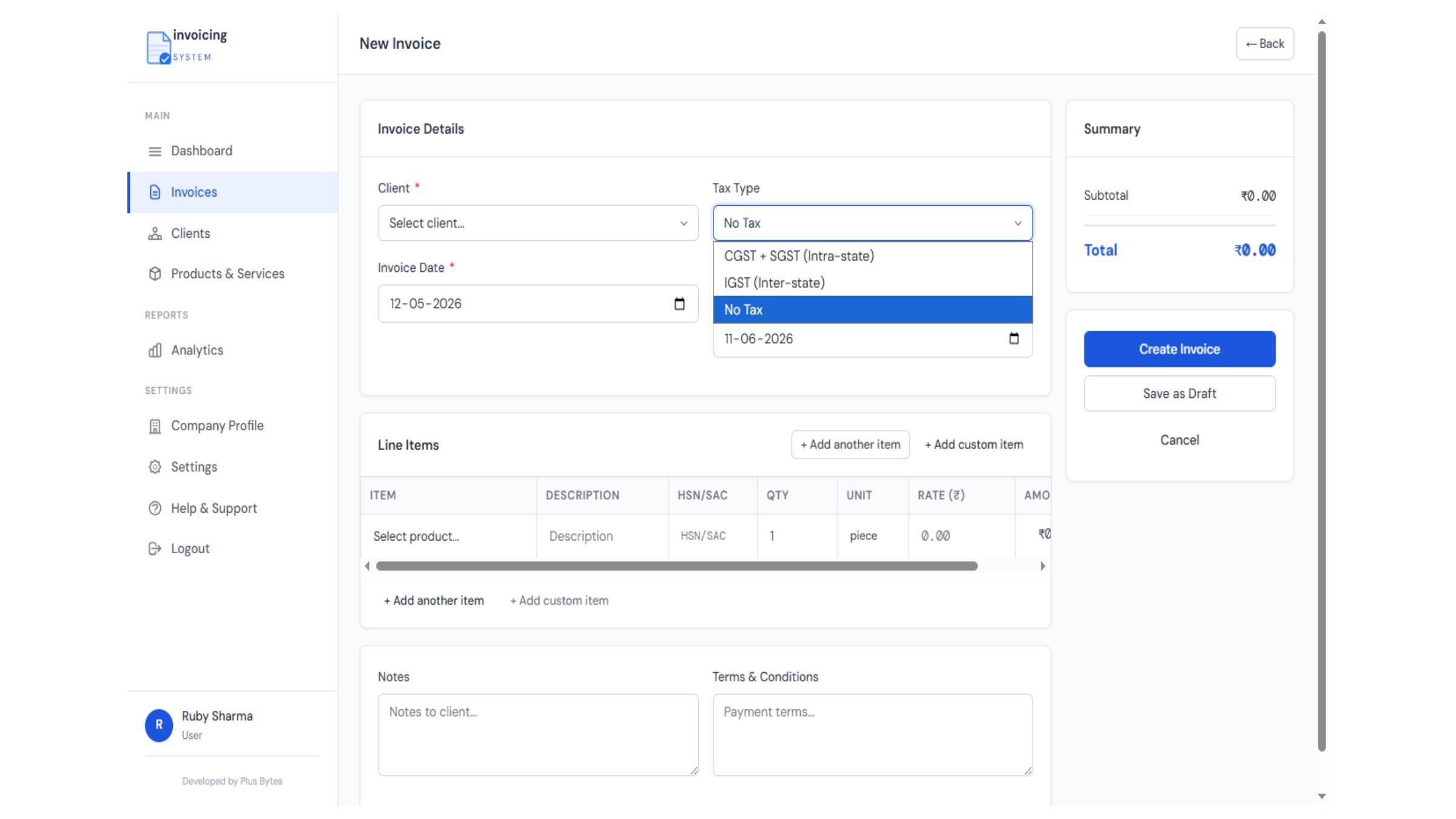Log out using Logout link
The image size is (1456, 819).
pyautogui.click(x=190, y=548)
